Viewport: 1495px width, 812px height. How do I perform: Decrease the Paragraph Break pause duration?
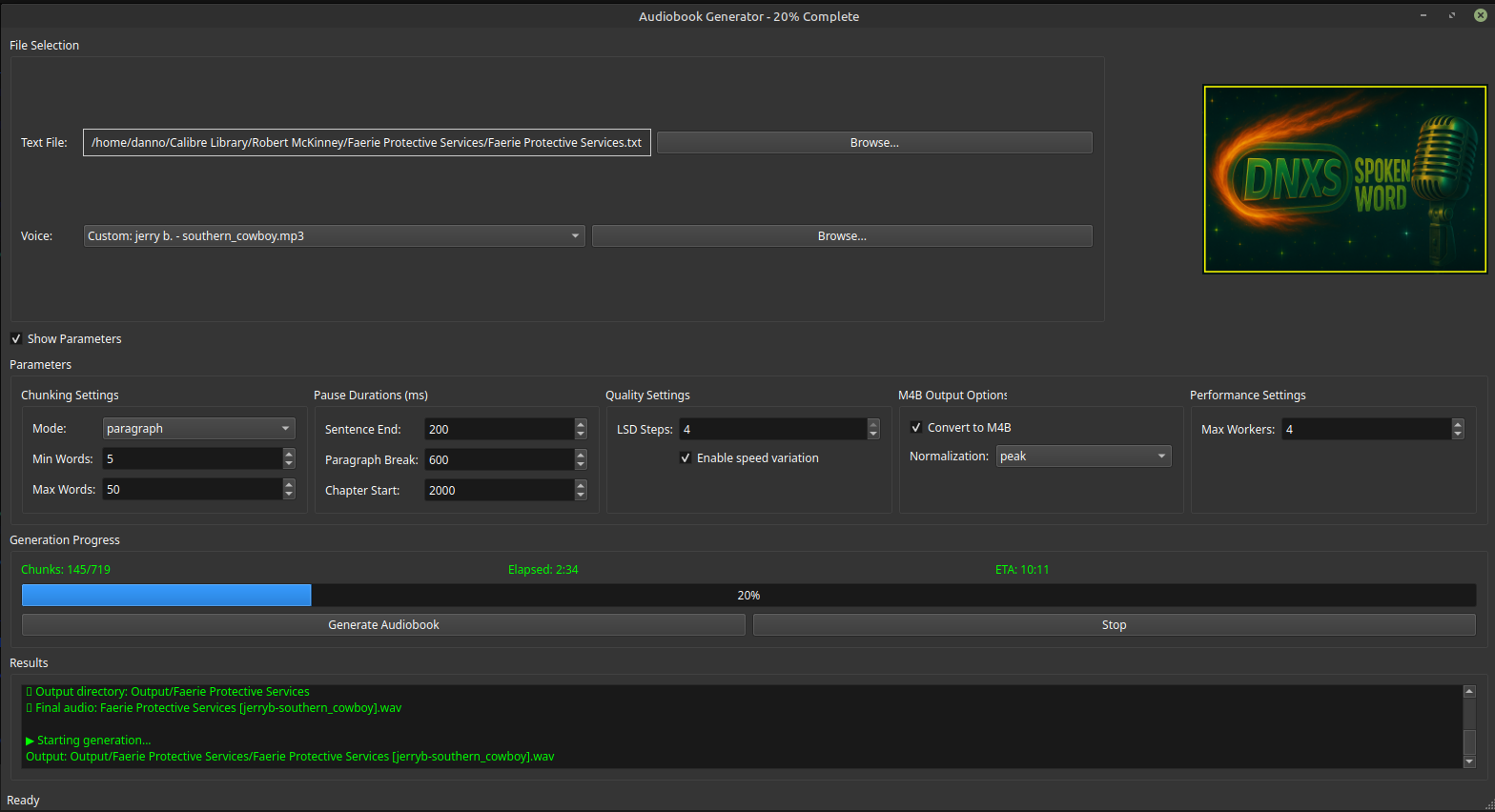pos(581,465)
